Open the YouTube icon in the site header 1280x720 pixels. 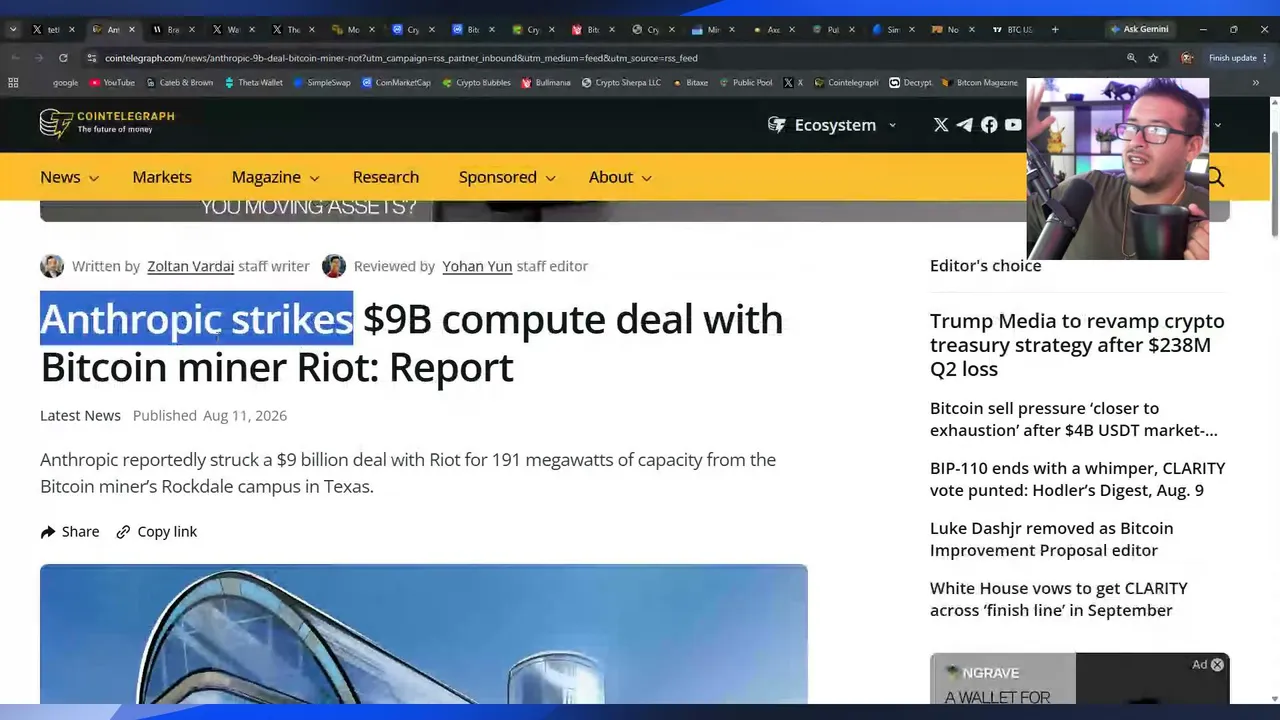(x=1013, y=125)
